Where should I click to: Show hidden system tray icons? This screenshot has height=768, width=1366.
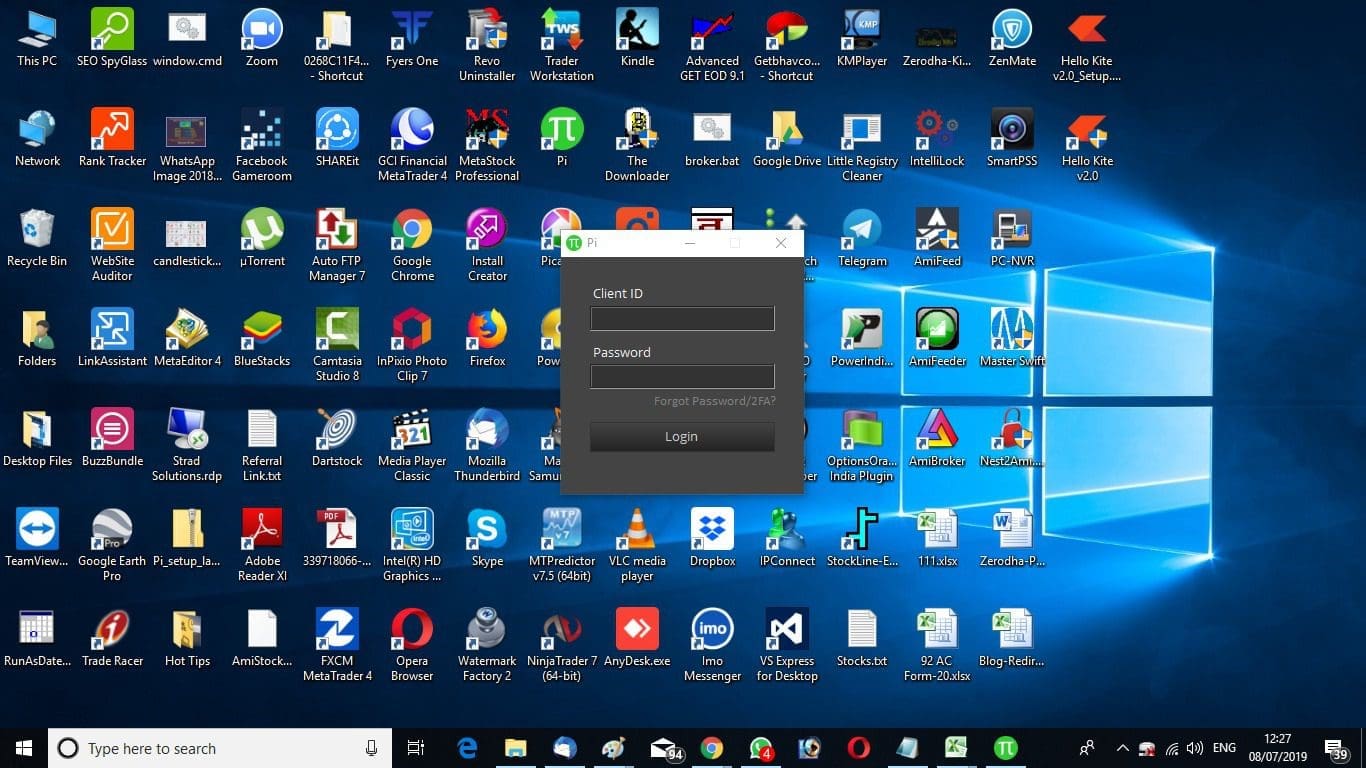[1122, 748]
